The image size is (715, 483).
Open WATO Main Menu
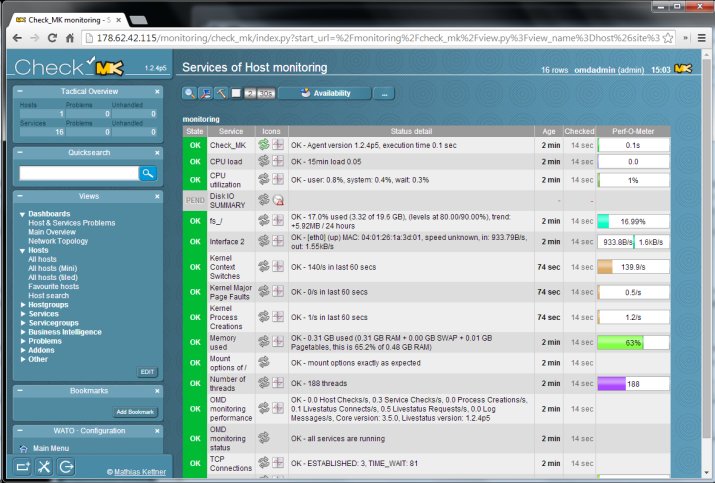(51, 448)
